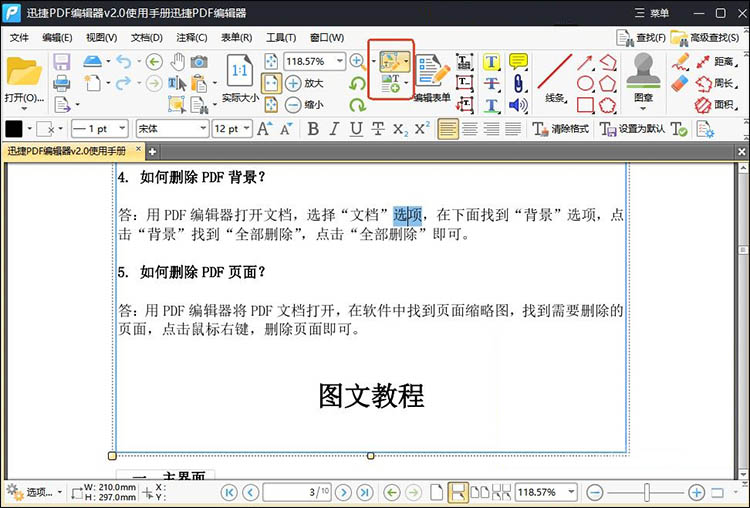Viewport: 750px width, 508px height.
Task: Click the Redo arrow icon
Action: (x=123, y=83)
